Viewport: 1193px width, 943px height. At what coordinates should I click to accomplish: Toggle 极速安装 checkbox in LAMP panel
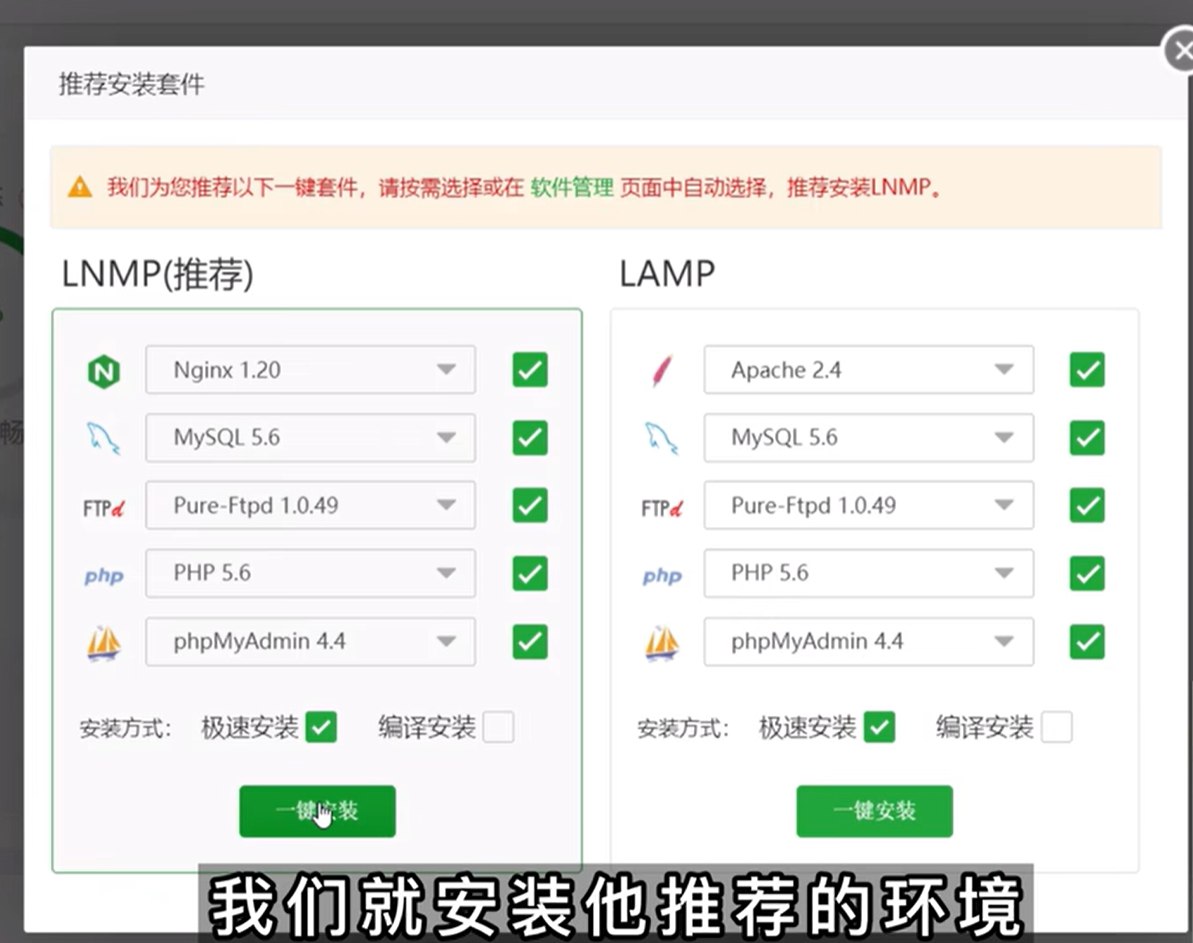(x=879, y=727)
